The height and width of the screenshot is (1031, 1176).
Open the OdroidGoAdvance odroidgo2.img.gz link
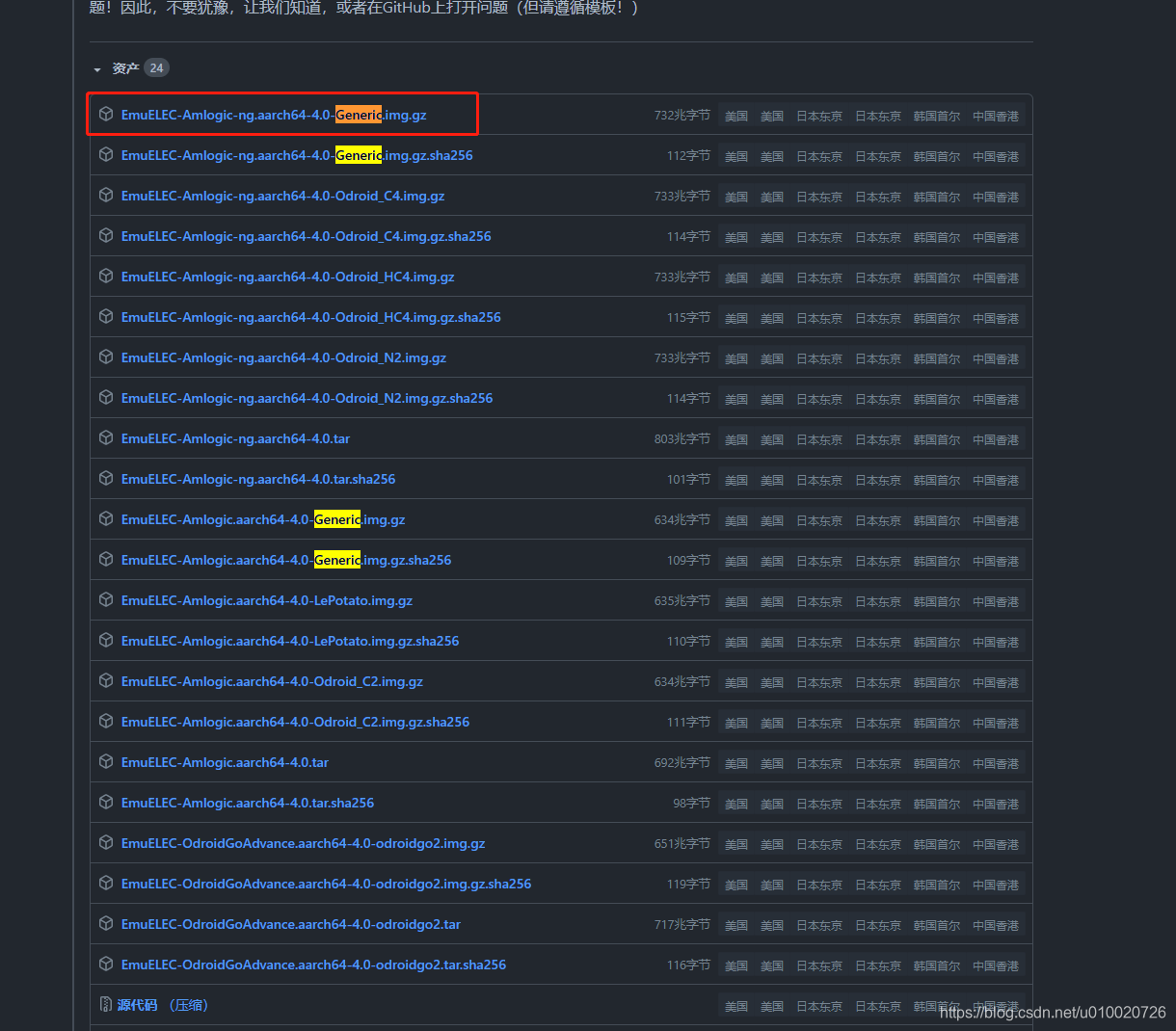click(x=303, y=843)
